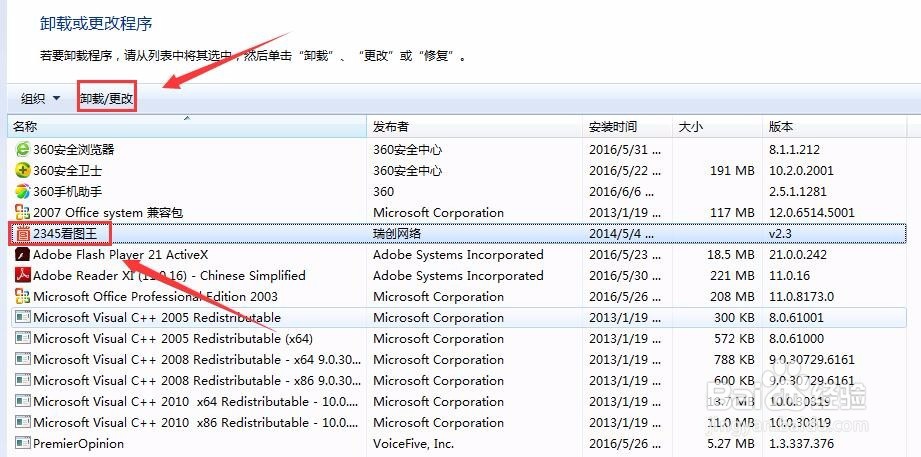This screenshot has height=457, width=921.
Task: Select Microsoft Office Professional Edition 2003 entry
Action: click(156, 297)
